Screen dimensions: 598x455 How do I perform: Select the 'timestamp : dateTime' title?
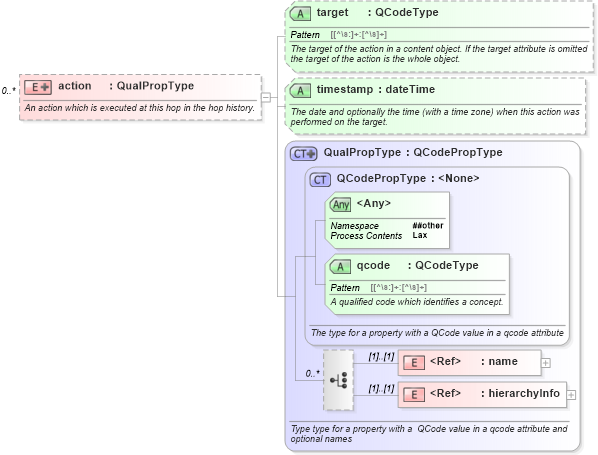(376, 89)
